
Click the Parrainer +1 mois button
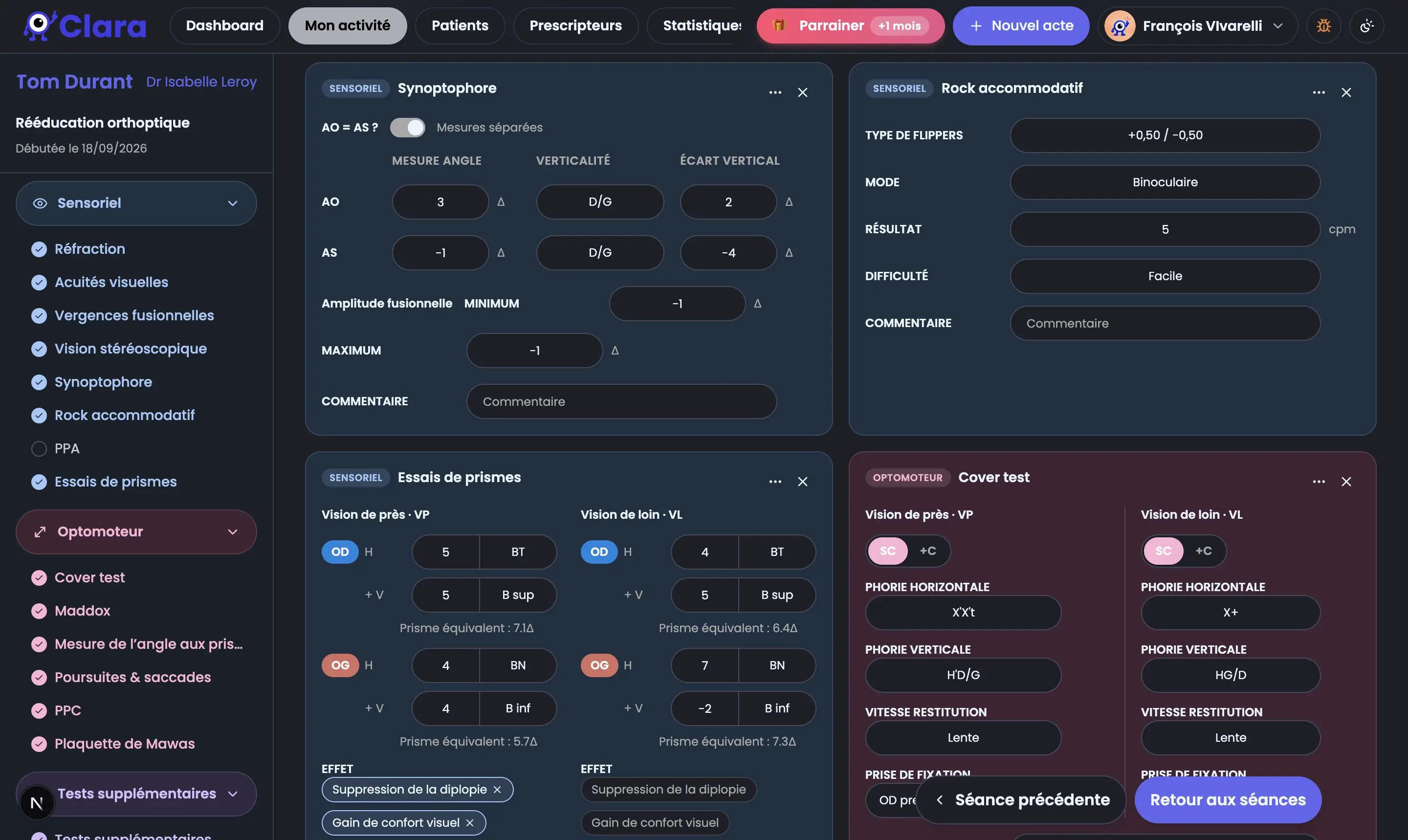click(851, 25)
